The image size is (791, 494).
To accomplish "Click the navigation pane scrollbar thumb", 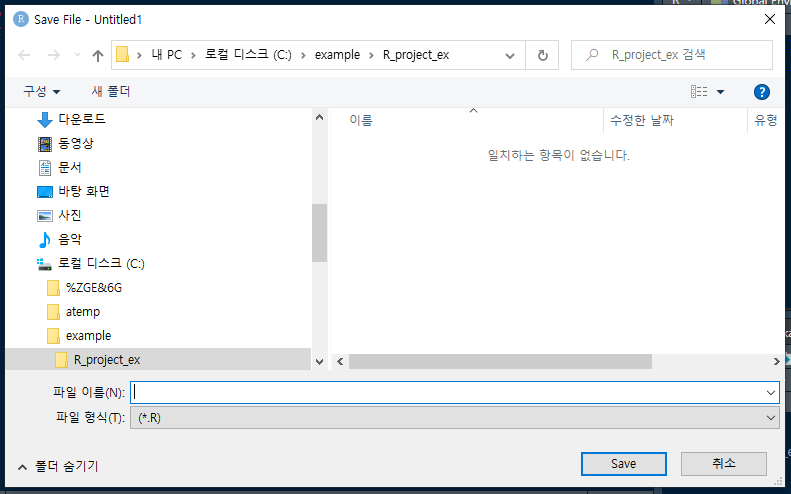I will (319, 233).
